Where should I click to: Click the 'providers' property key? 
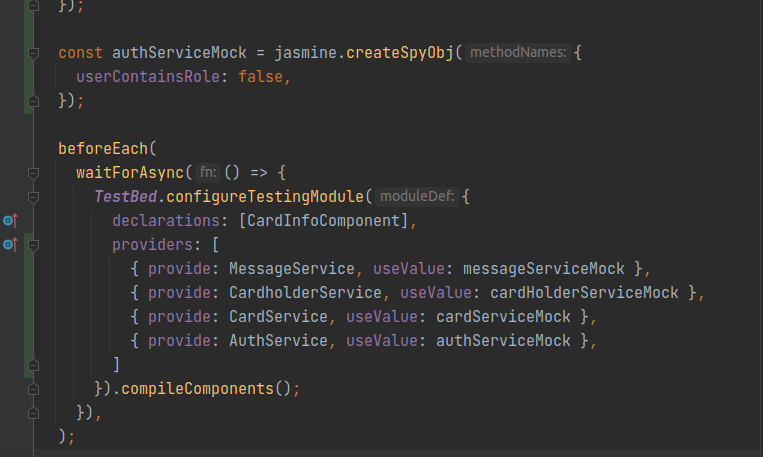click(x=152, y=244)
